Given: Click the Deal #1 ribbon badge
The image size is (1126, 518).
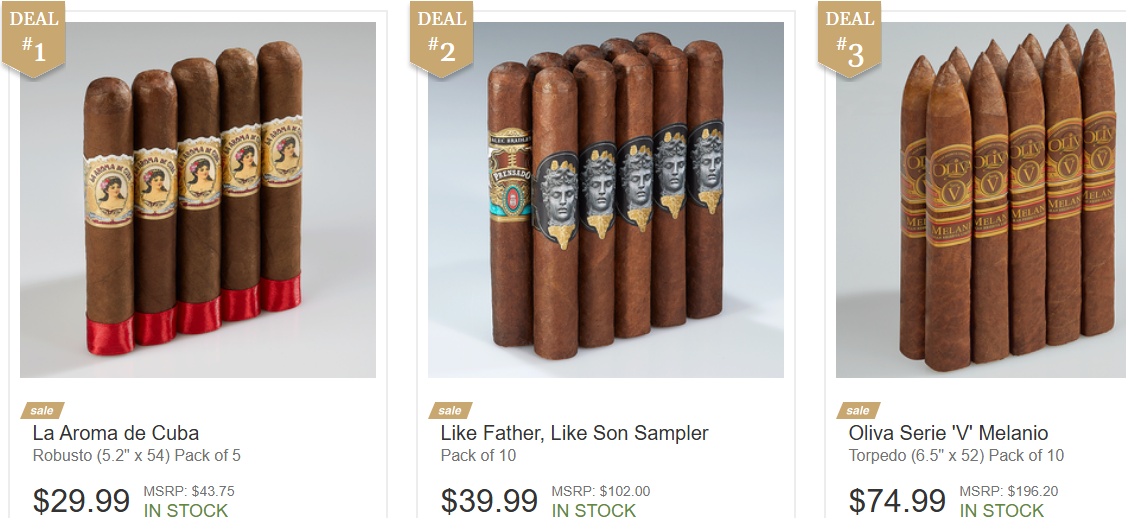Looking at the screenshot, I should 34,38.
